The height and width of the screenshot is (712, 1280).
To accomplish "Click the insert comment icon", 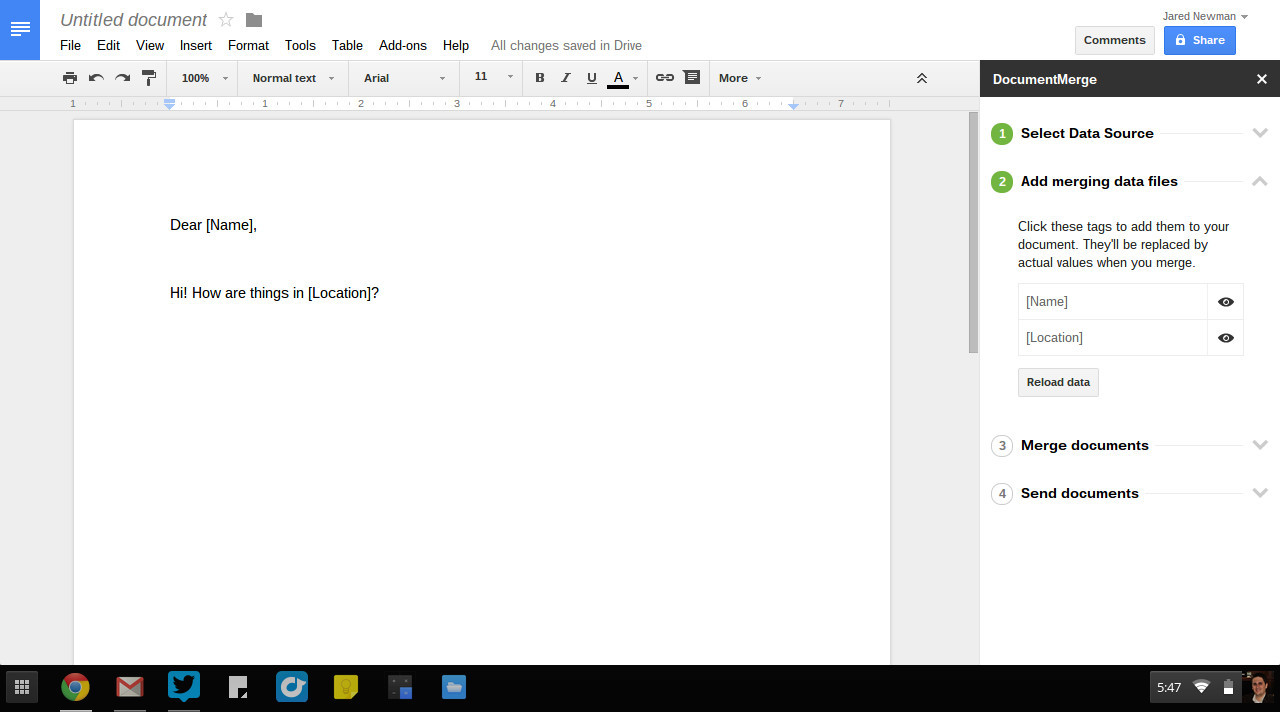I will tap(691, 78).
